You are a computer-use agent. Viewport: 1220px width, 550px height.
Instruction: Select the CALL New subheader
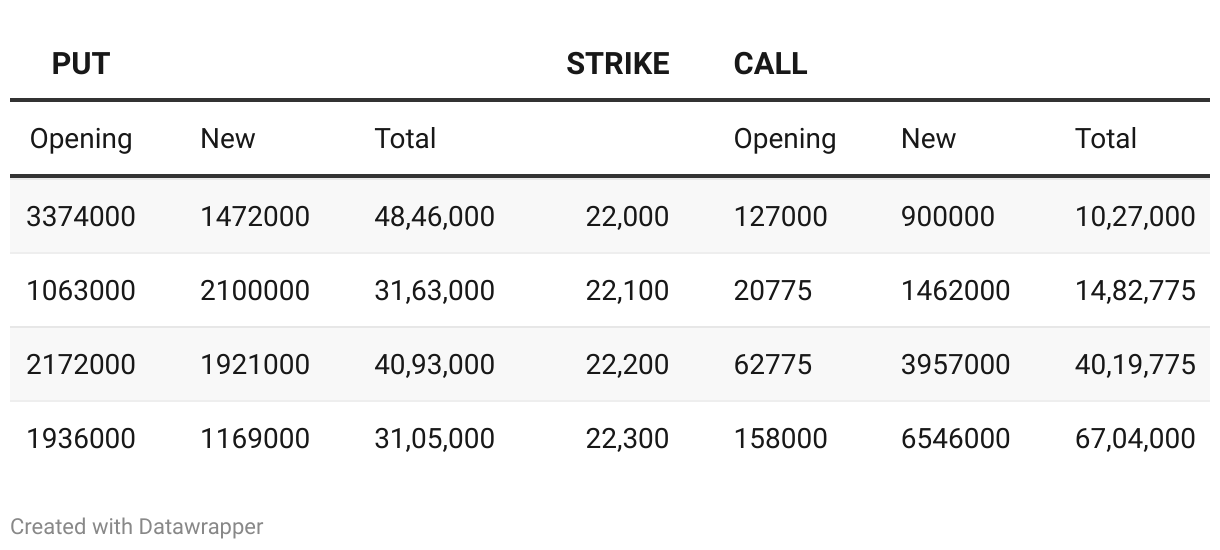[x=928, y=139]
